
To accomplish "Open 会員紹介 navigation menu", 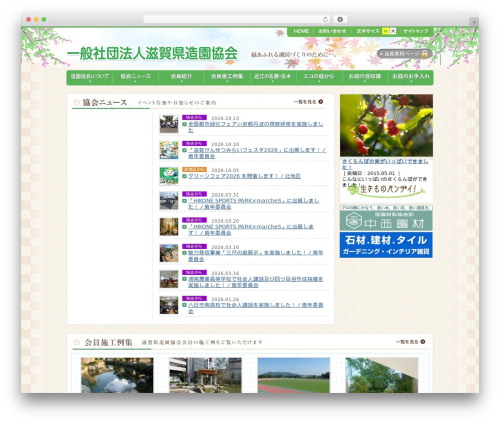I will [x=181, y=77].
